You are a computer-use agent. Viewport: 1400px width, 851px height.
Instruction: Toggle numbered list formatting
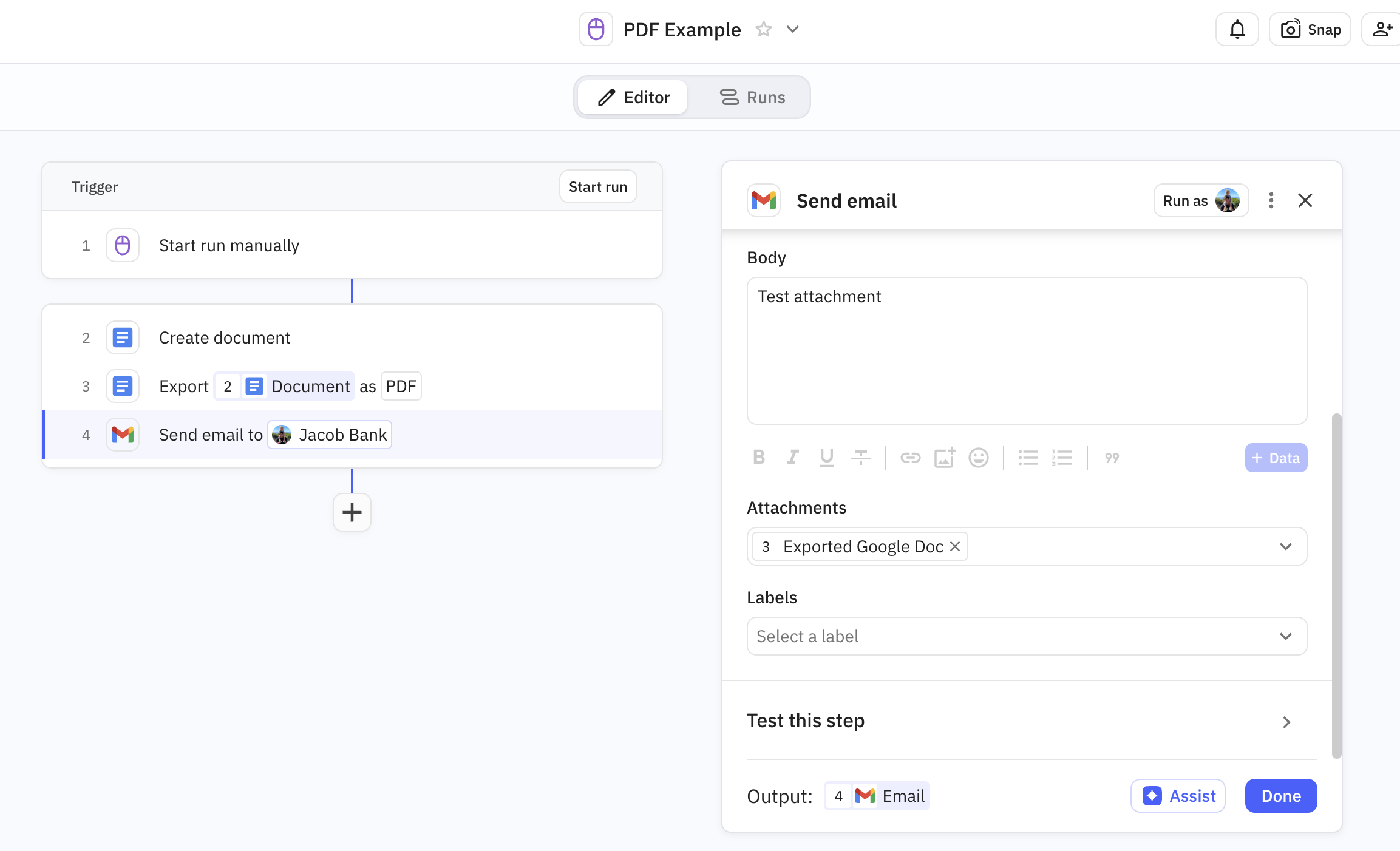pos(1062,457)
